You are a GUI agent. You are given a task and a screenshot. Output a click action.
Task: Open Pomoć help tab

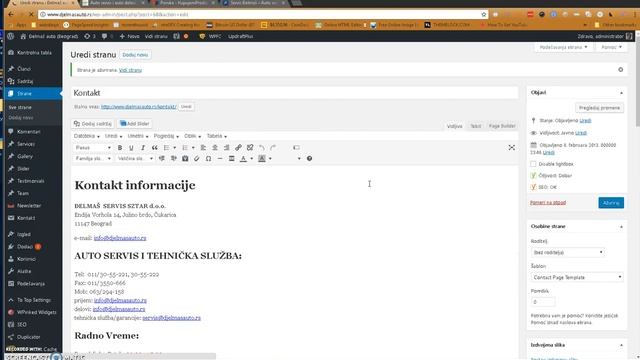tap(611, 47)
